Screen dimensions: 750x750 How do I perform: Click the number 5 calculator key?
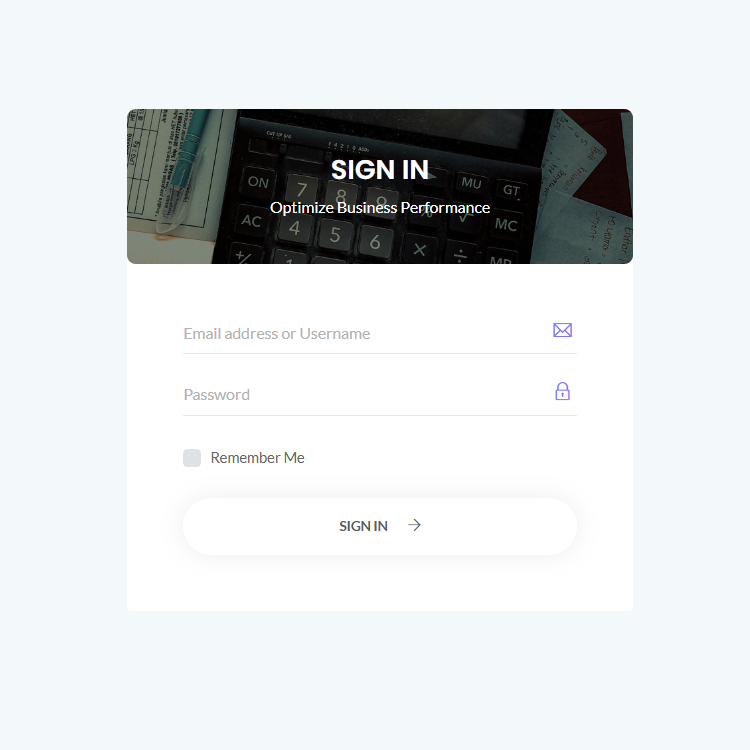(335, 234)
